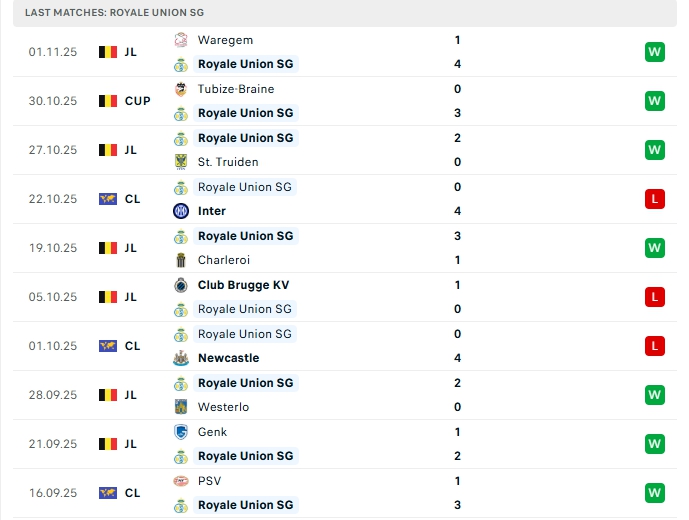This screenshot has height=520, width=689.
Task: Open the Newcastle team link
Action: (x=228, y=358)
